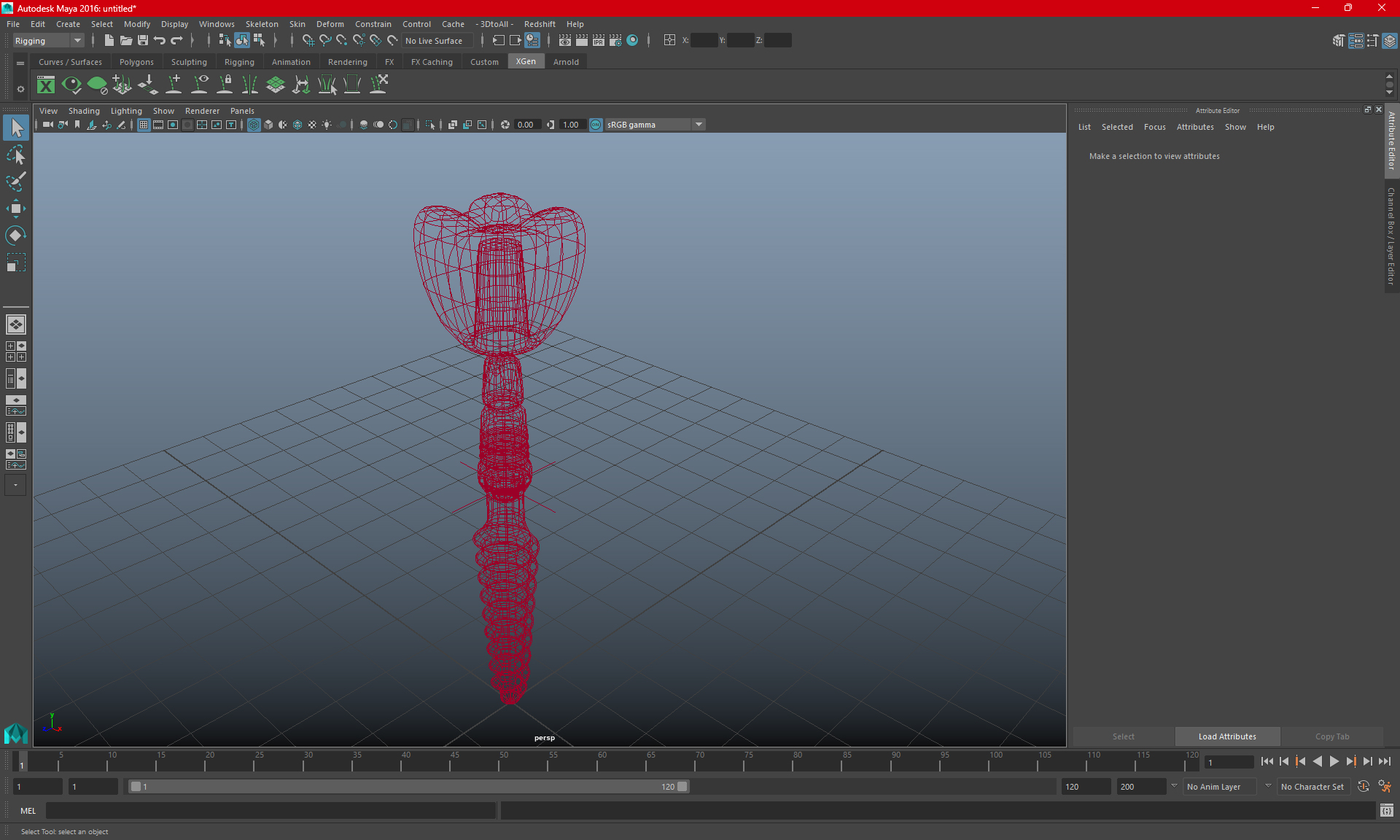Toggle the viewport grid display icon

(144, 125)
